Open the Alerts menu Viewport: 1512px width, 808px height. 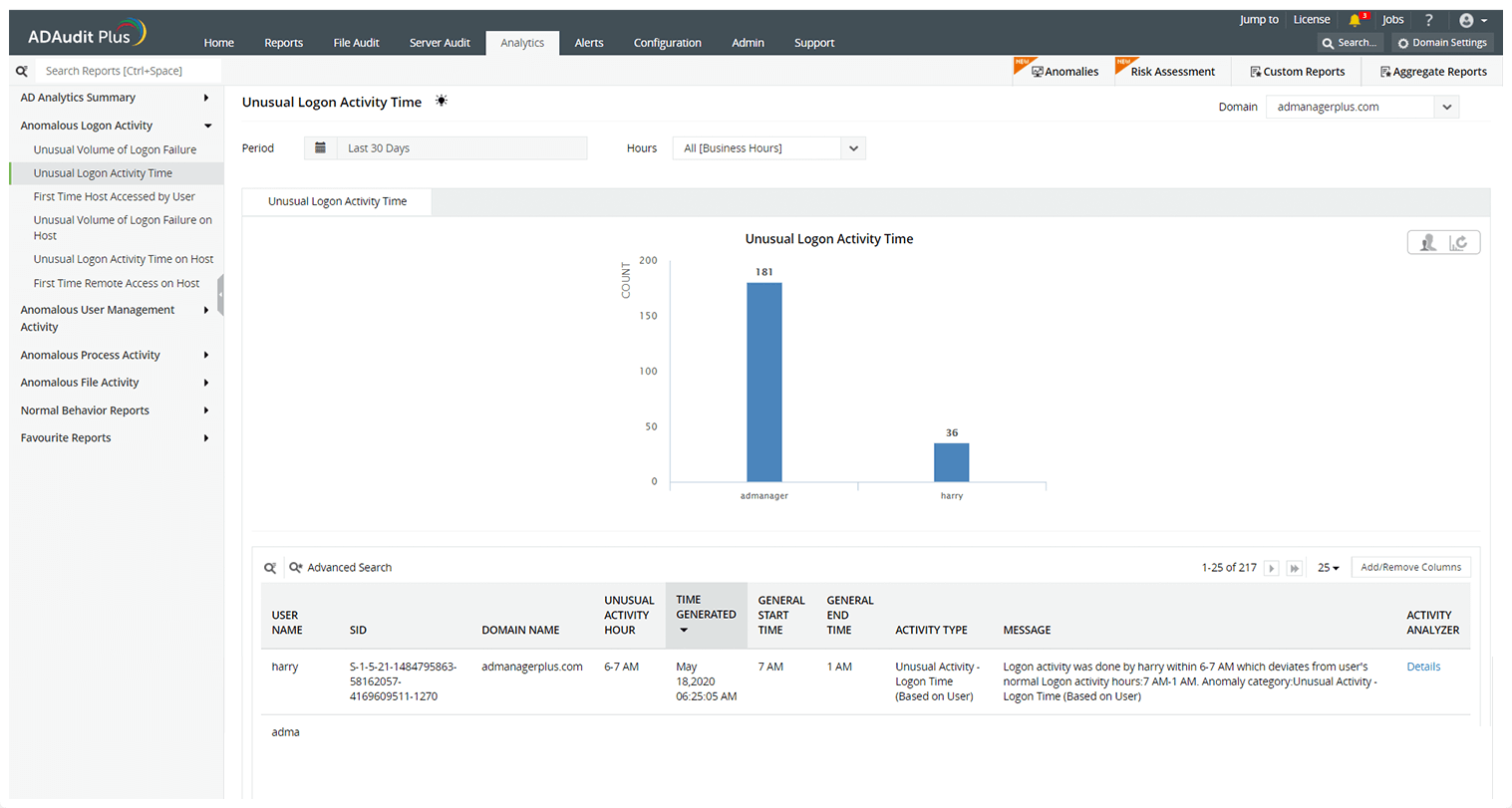pos(589,43)
